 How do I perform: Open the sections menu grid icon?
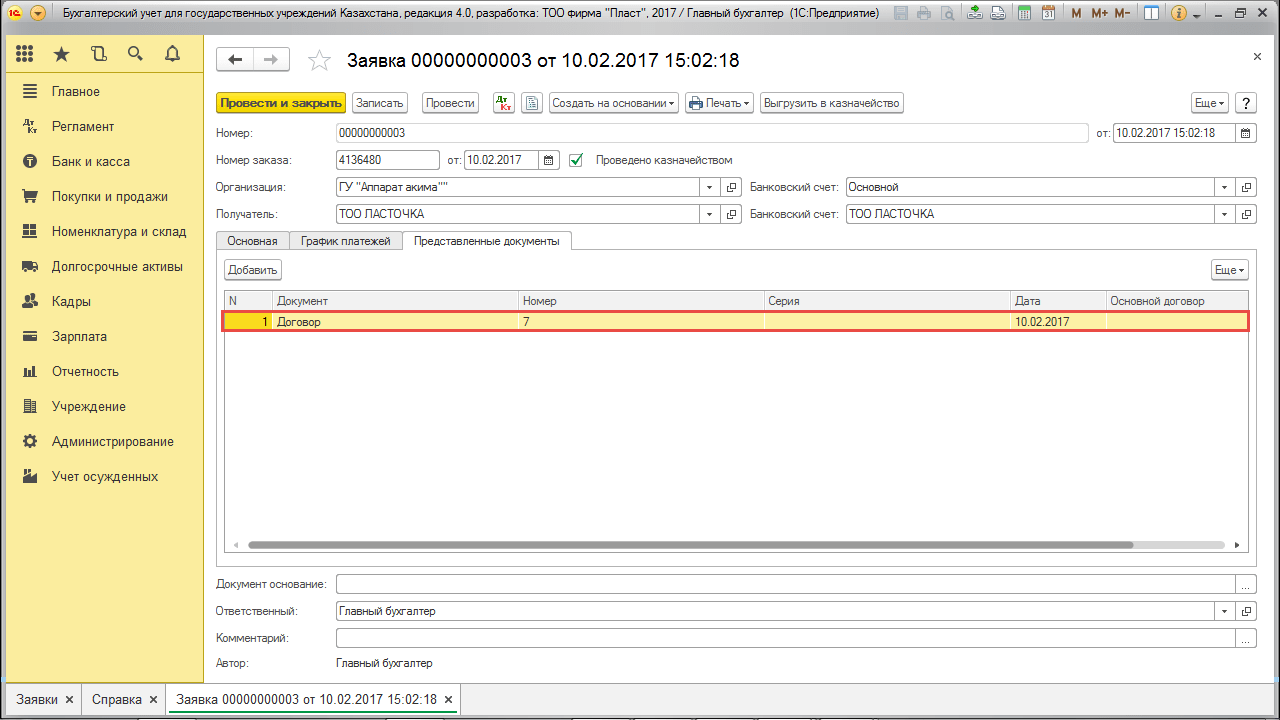pyautogui.click(x=24, y=54)
